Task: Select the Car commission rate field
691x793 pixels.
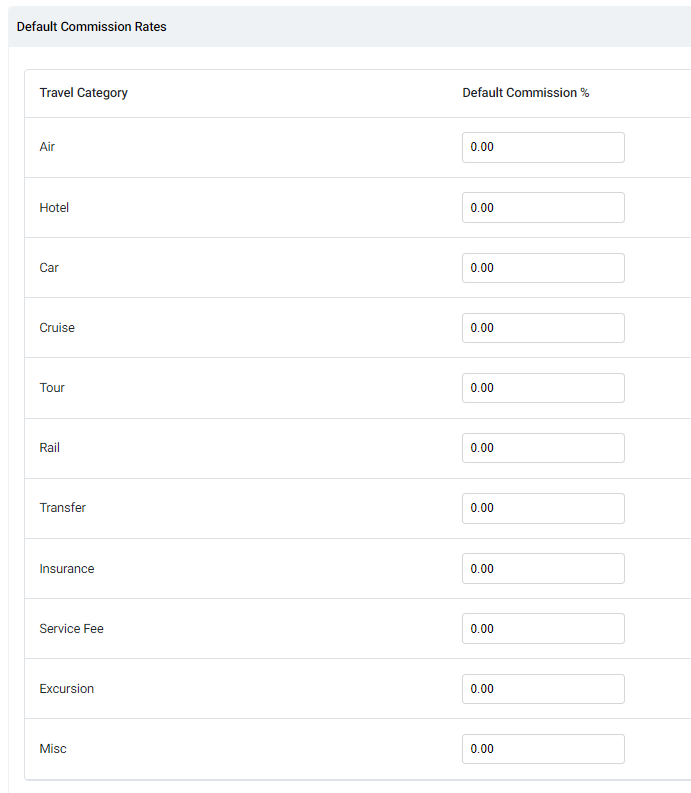Action: 543,268
